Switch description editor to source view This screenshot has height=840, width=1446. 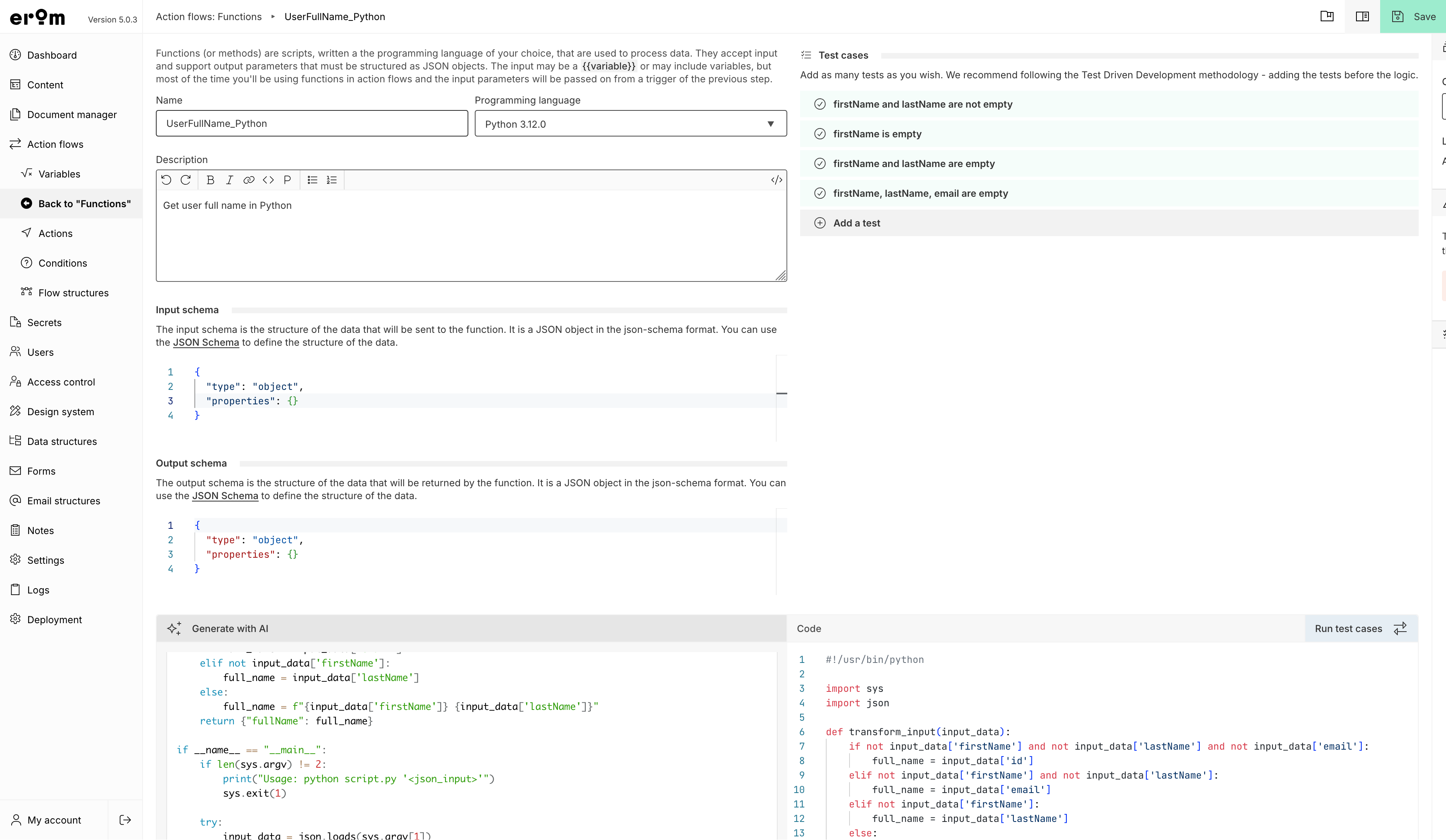pos(776,180)
